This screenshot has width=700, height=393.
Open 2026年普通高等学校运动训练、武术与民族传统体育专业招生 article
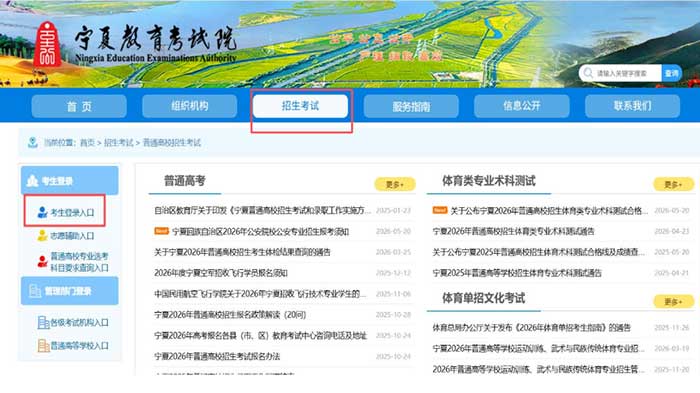(x=538, y=369)
